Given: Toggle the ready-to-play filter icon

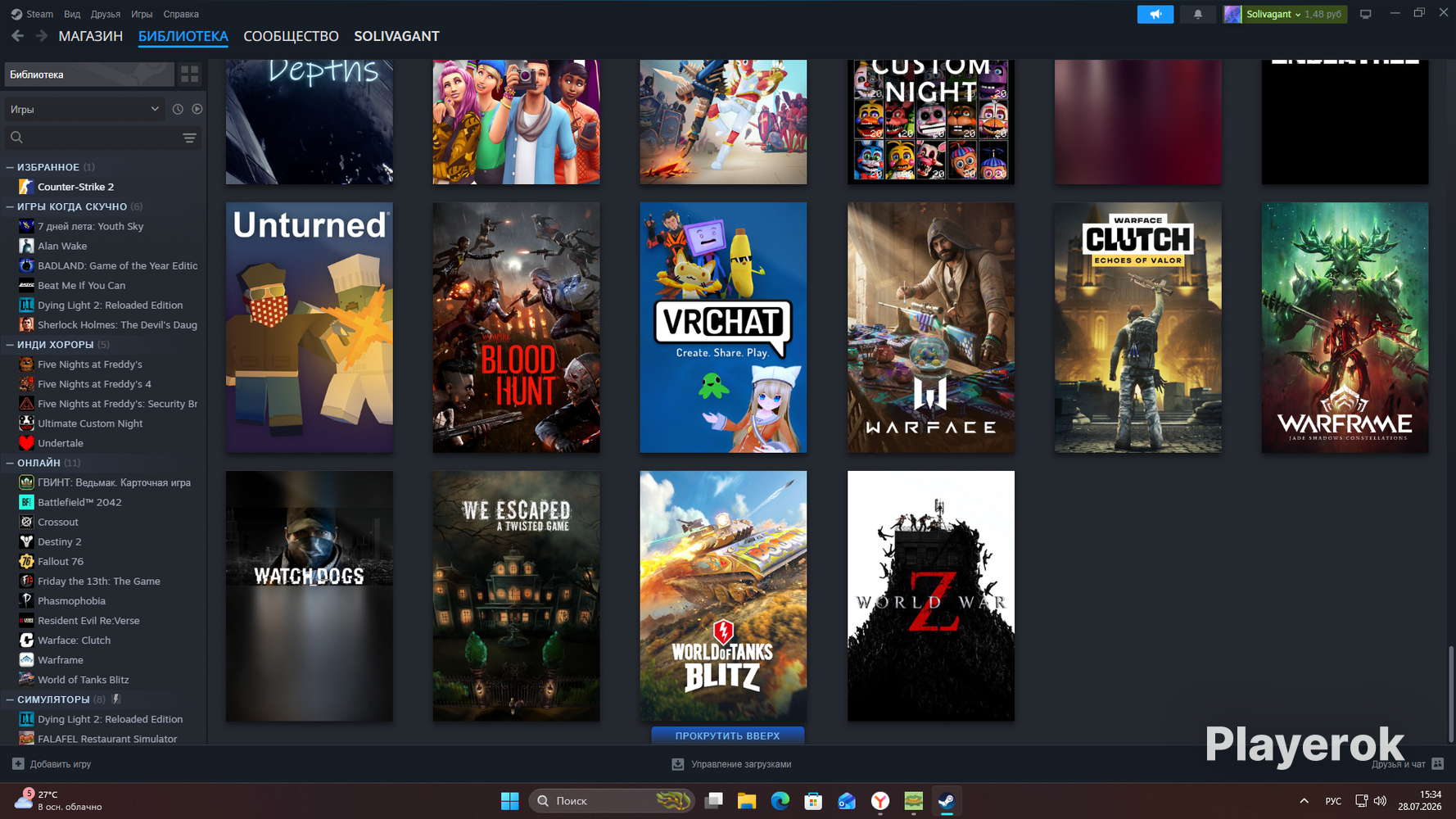Looking at the screenshot, I should coord(197,109).
